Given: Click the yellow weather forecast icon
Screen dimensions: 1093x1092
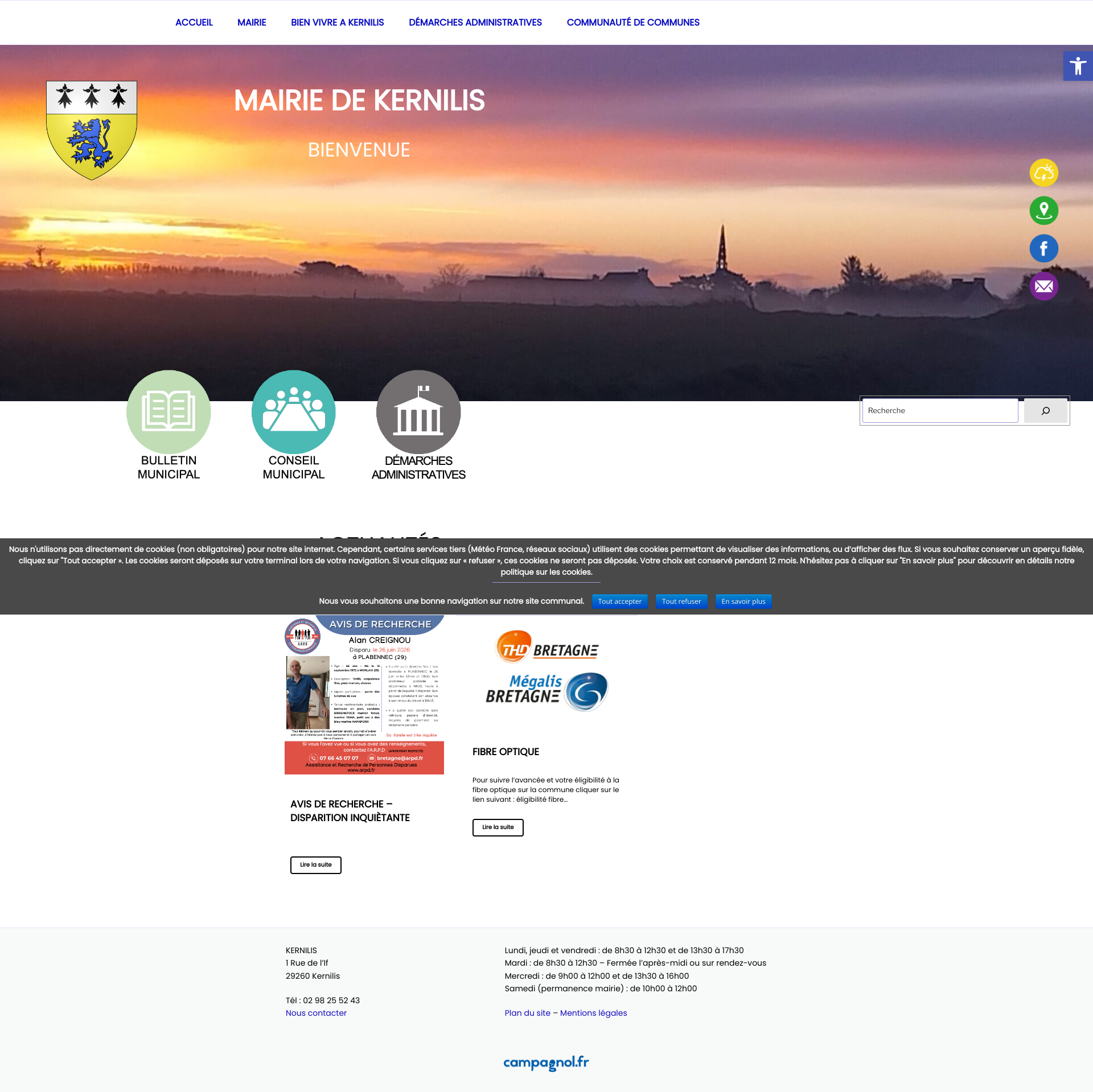Looking at the screenshot, I should (x=1043, y=172).
